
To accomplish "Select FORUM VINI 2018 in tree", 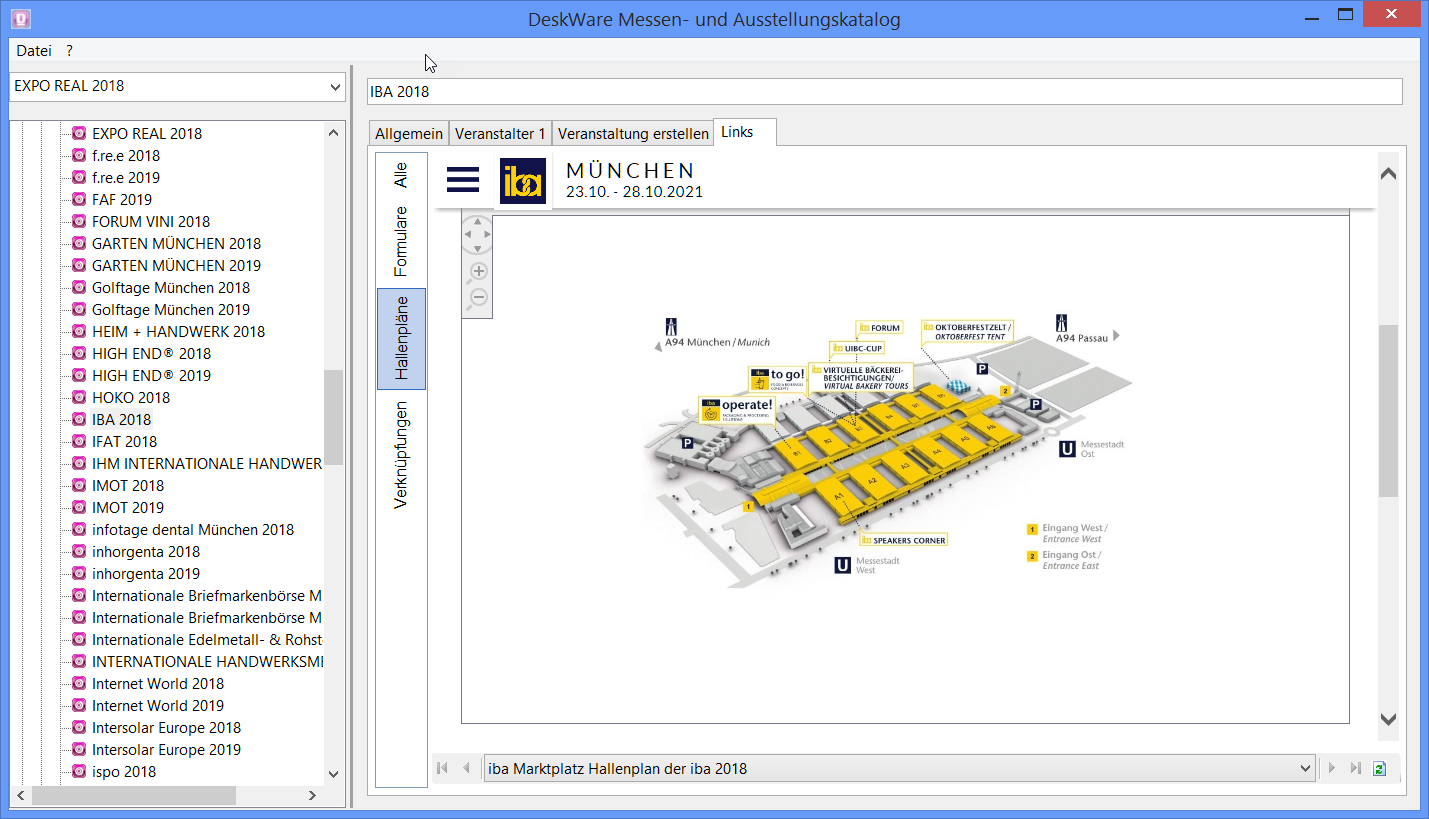I will coord(151,221).
